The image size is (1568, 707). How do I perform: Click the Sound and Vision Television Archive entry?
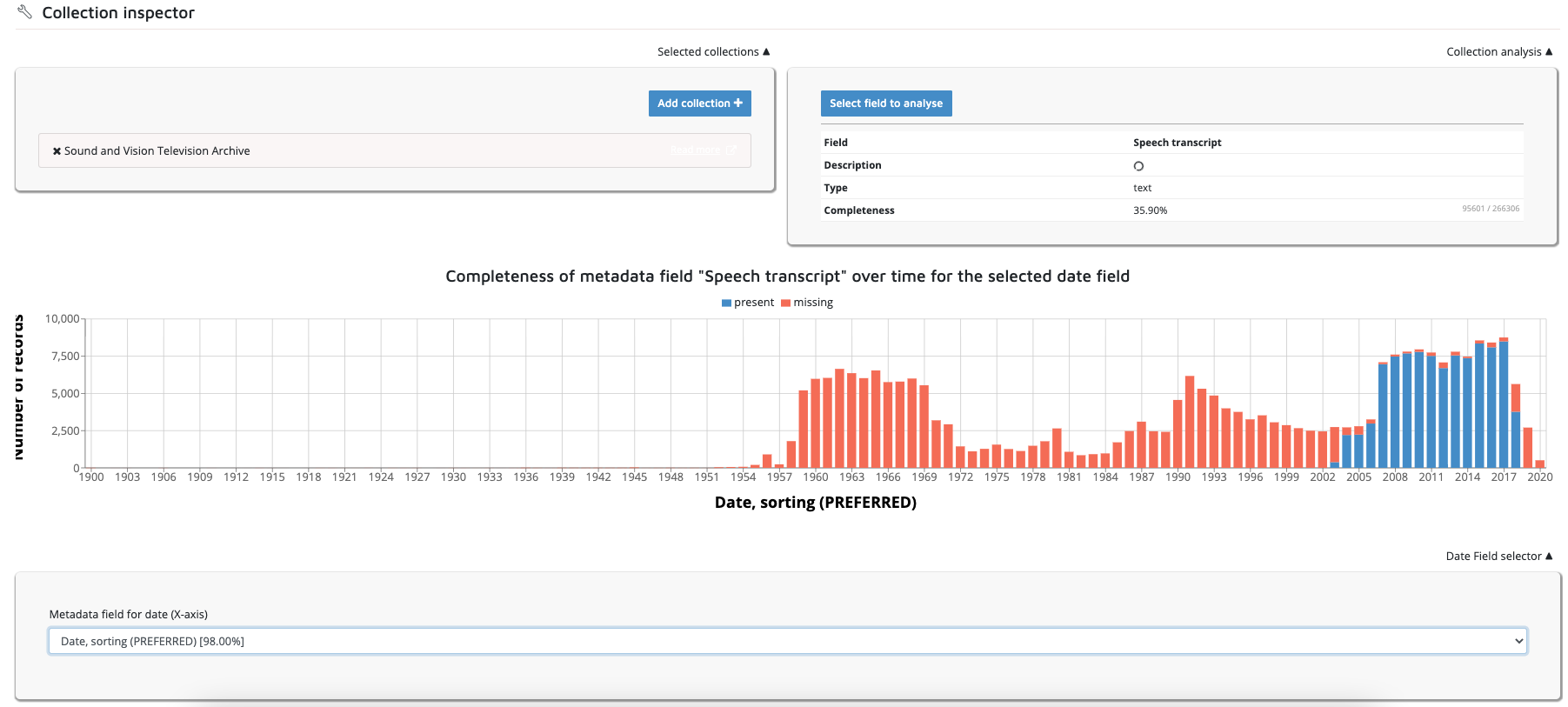157,151
